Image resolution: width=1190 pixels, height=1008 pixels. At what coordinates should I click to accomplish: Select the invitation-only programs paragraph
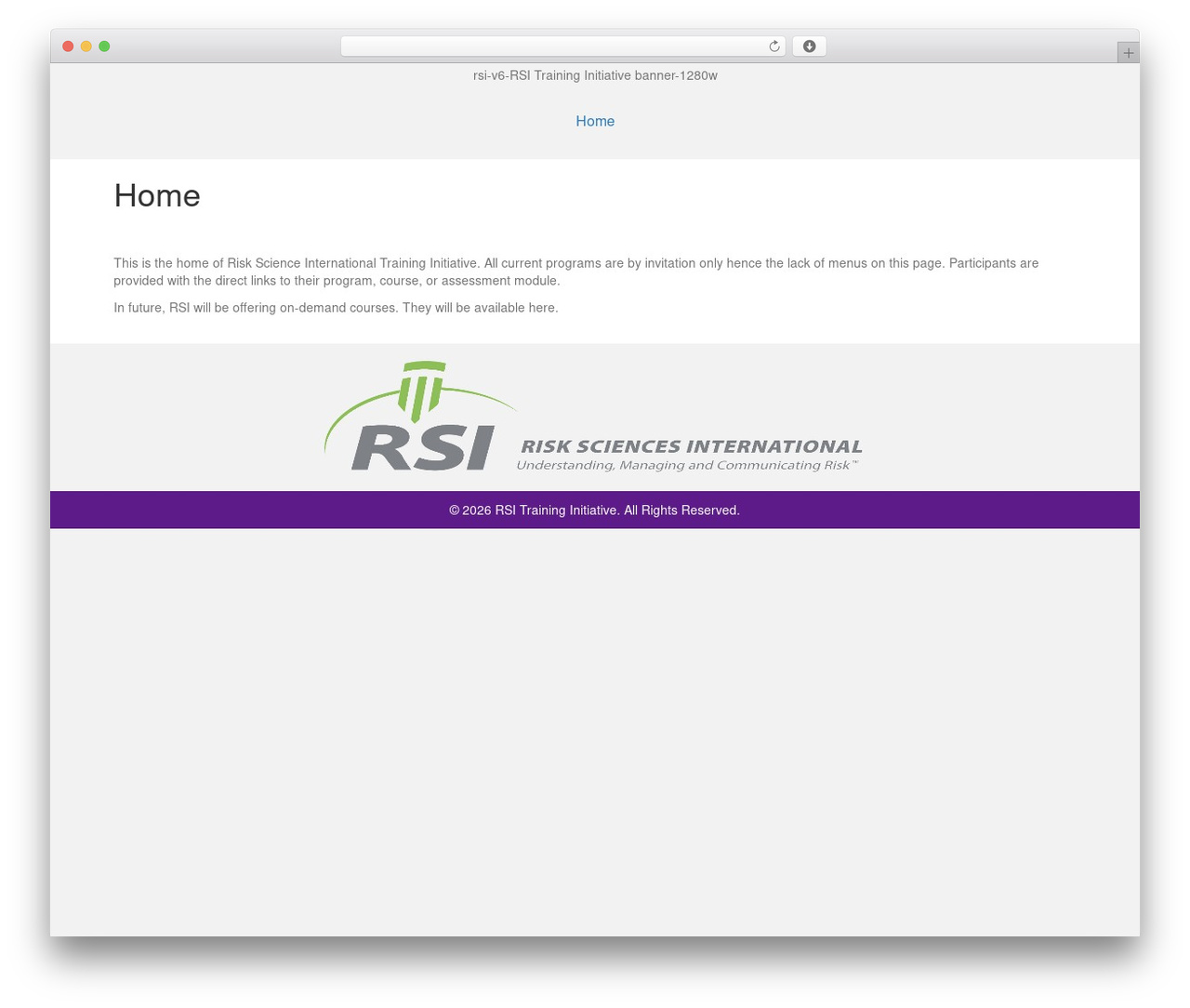coord(576,272)
